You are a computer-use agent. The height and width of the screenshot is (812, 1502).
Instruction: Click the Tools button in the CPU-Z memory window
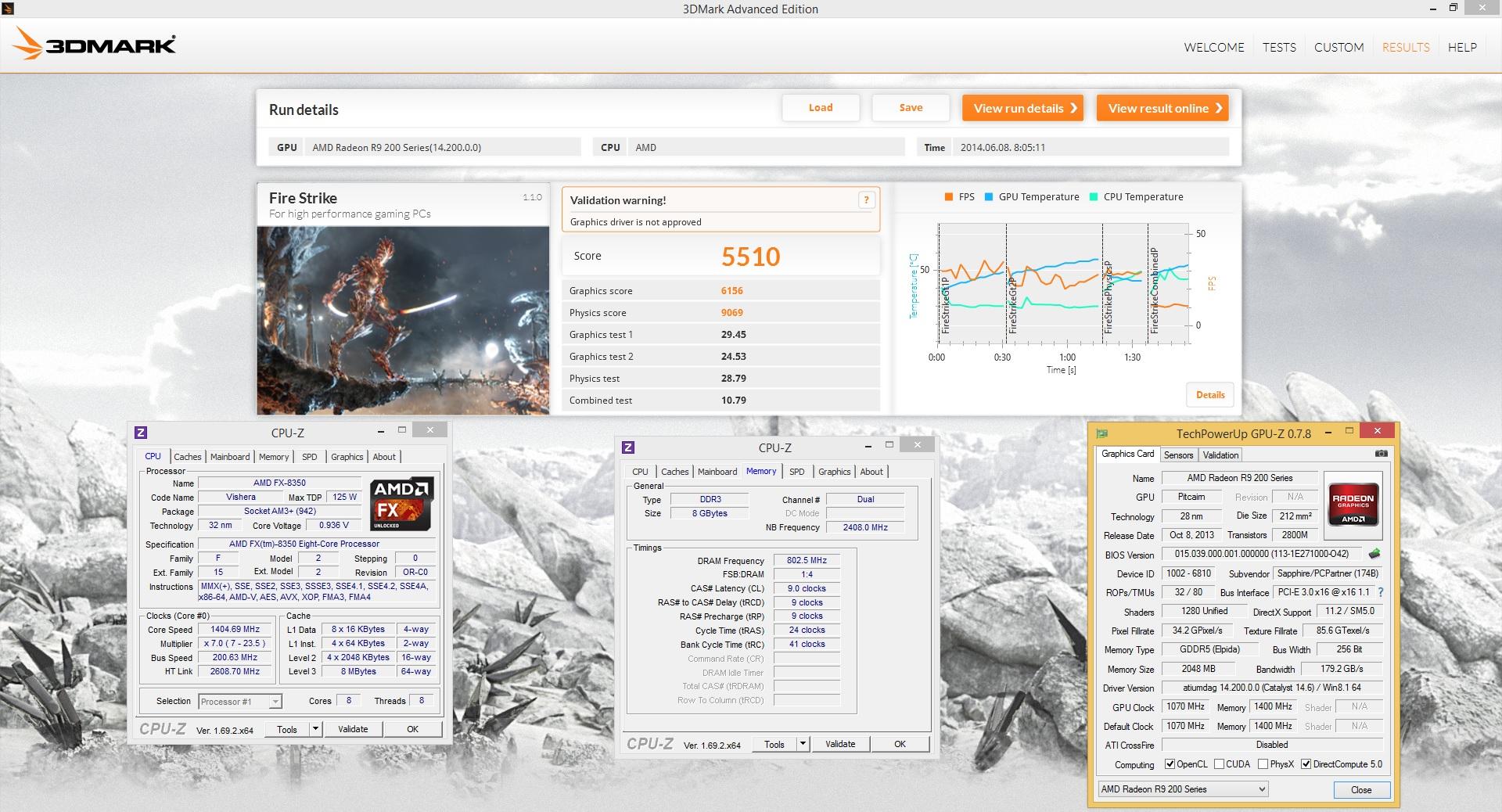(x=774, y=744)
